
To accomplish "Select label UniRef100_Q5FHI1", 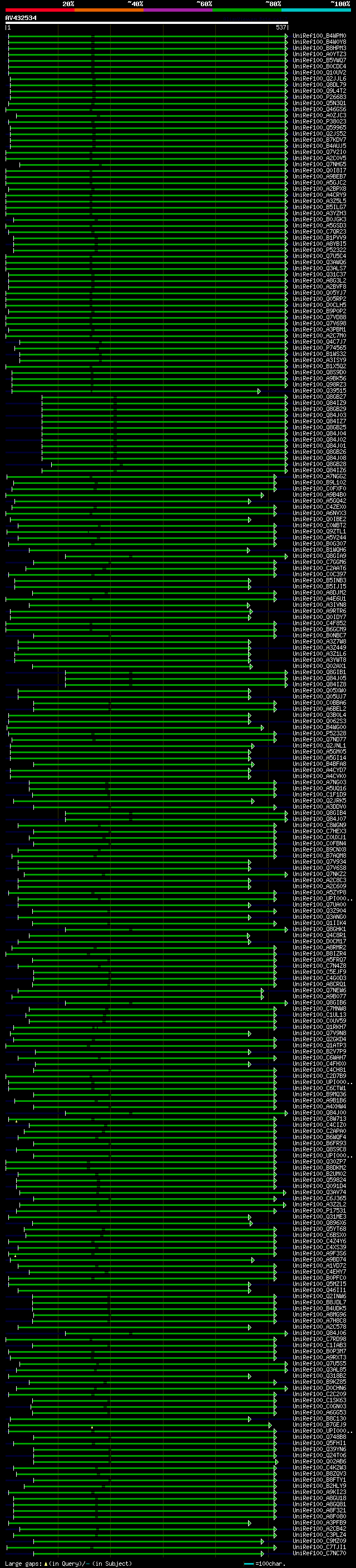I will pos(319,1443).
